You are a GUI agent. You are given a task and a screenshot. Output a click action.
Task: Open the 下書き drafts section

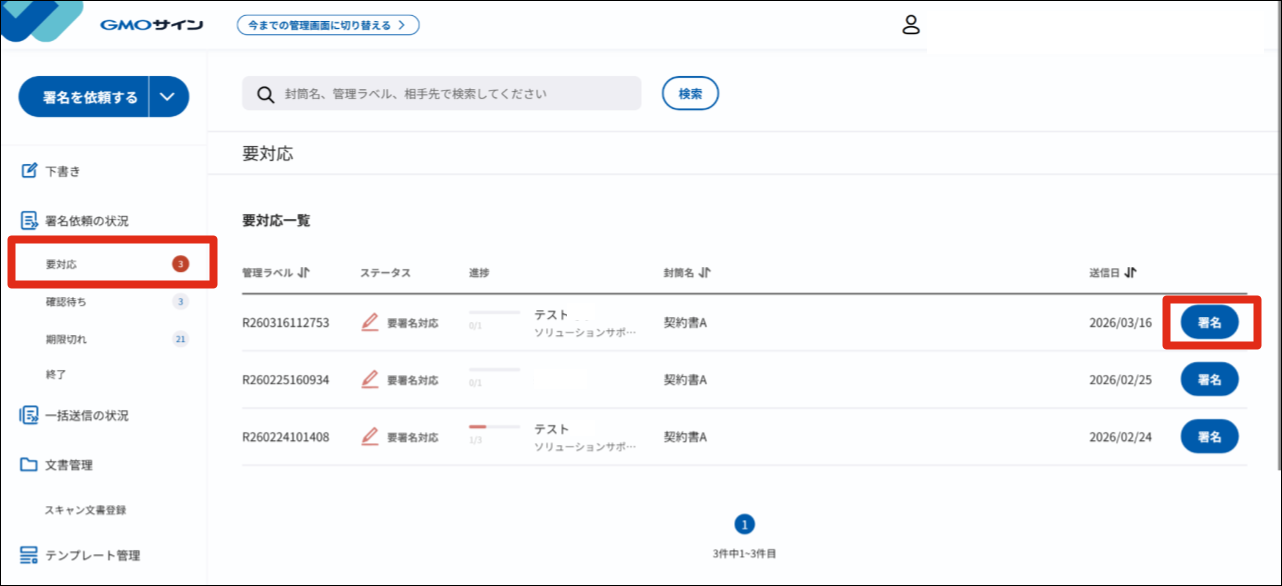click(x=62, y=171)
